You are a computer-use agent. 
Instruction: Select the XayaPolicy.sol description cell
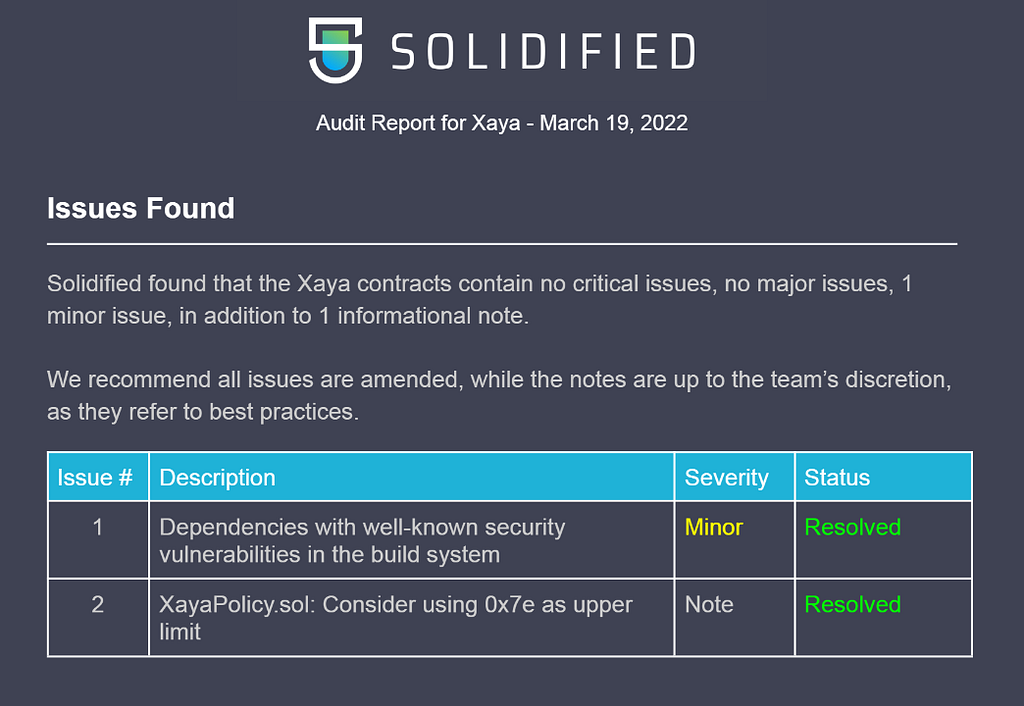point(411,617)
